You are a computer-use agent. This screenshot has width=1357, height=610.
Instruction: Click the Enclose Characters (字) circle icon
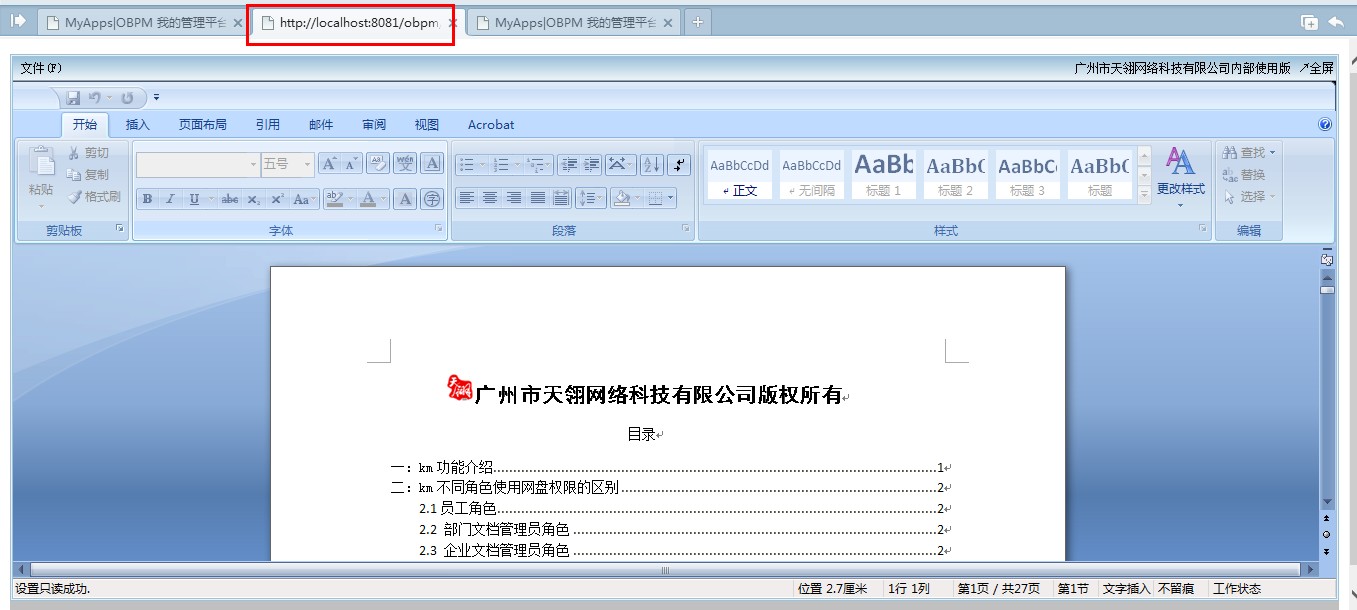pos(432,199)
